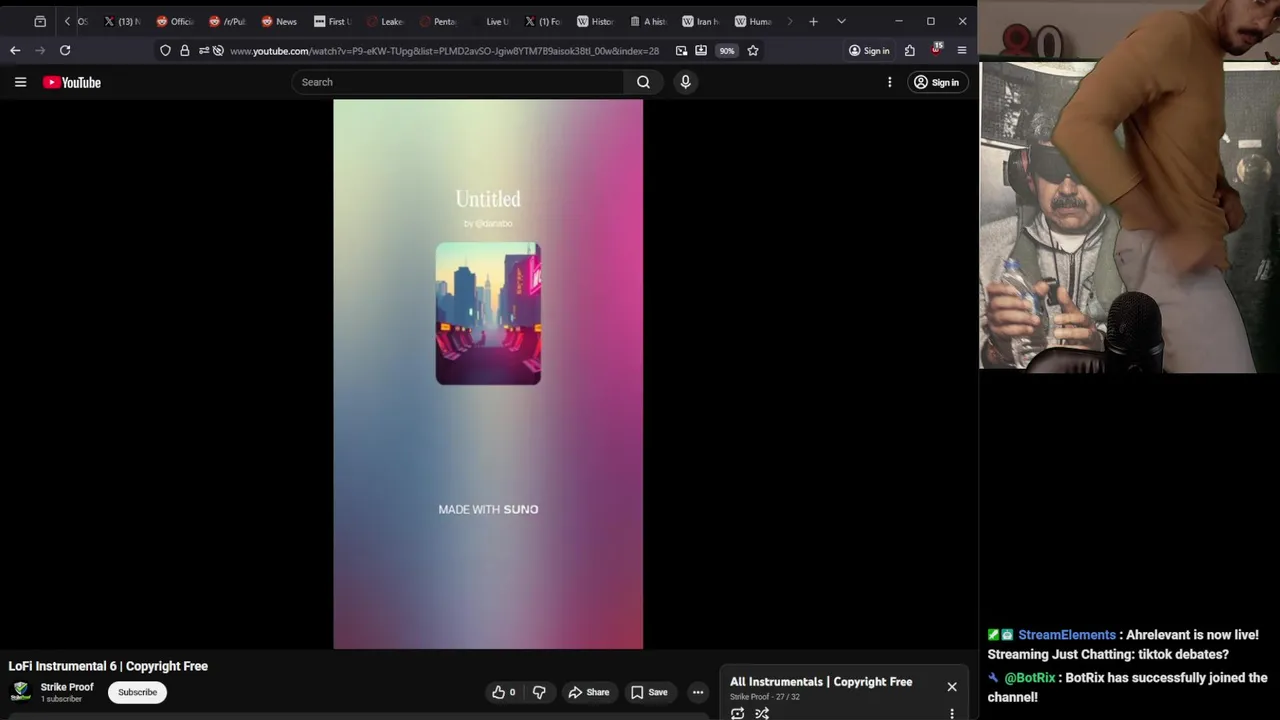The height and width of the screenshot is (720, 1280).
Task: Open the YouTube guide hamburger menu
Action: (x=20, y=82)
